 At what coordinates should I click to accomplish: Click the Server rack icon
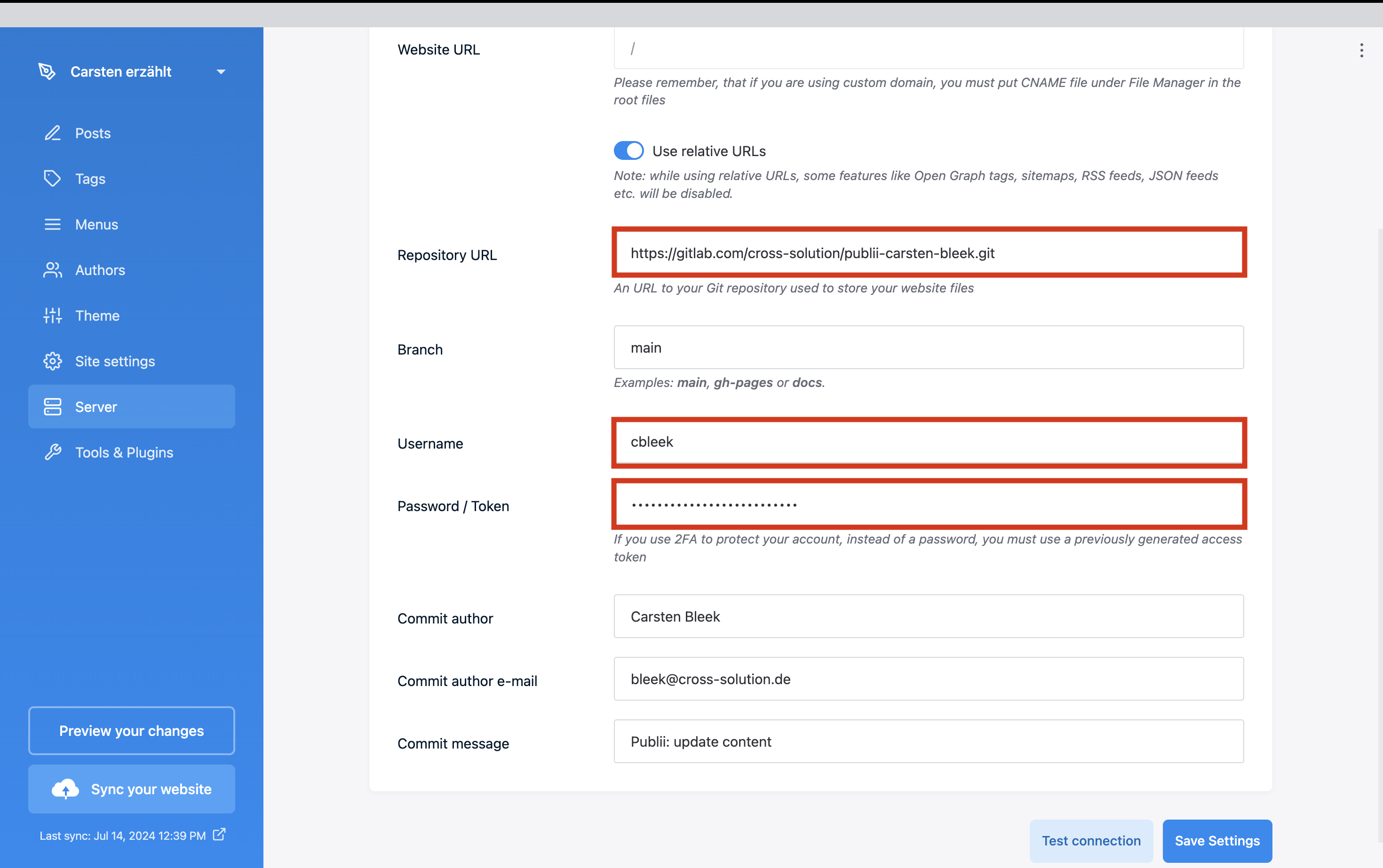[x=52, y=406]
